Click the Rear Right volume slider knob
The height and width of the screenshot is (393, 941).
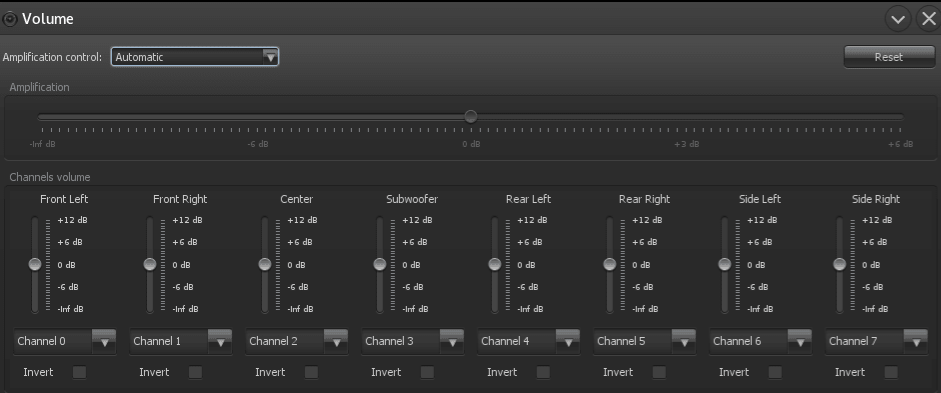610,264
